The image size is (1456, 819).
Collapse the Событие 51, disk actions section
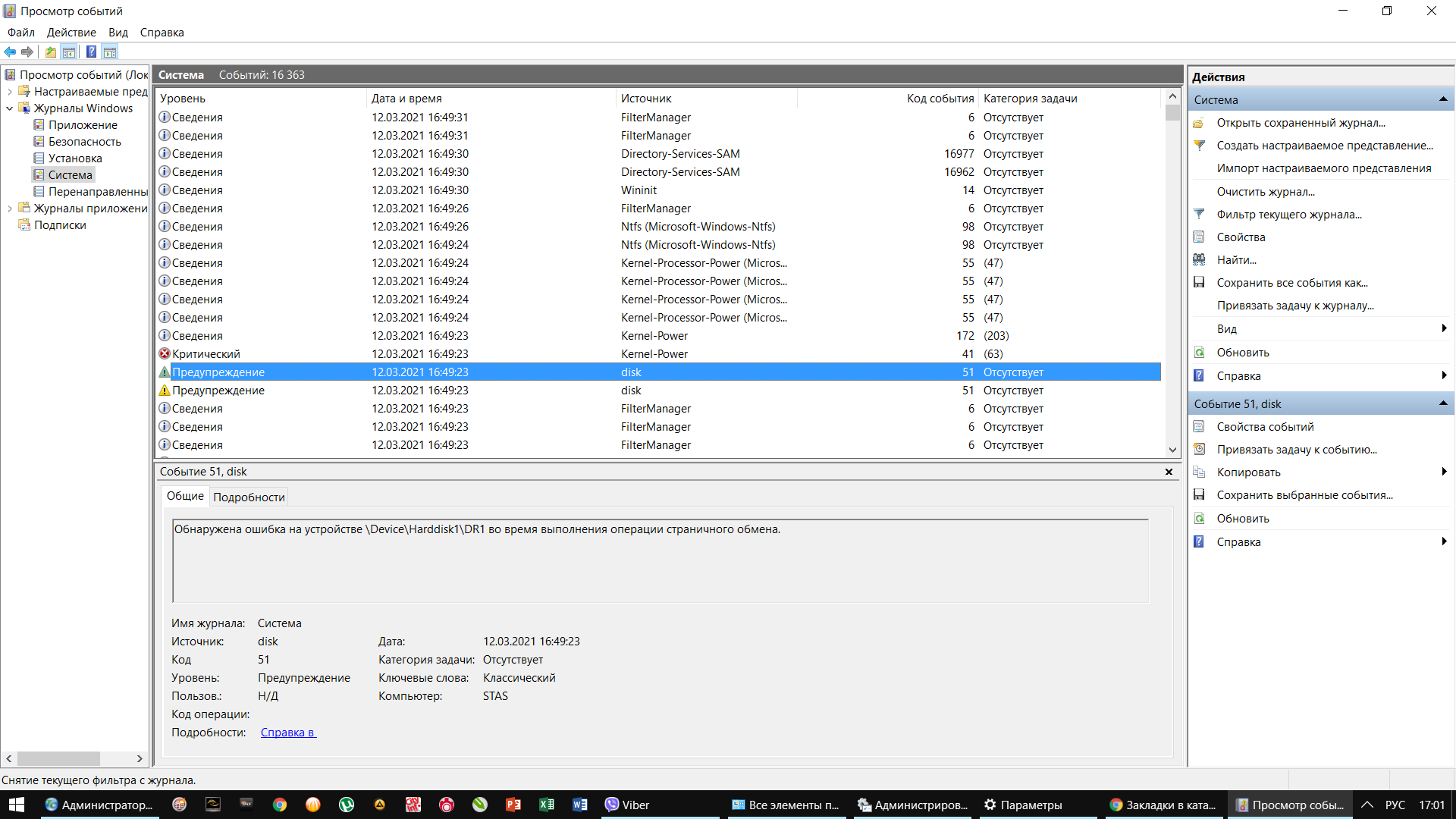(1442, 403)
